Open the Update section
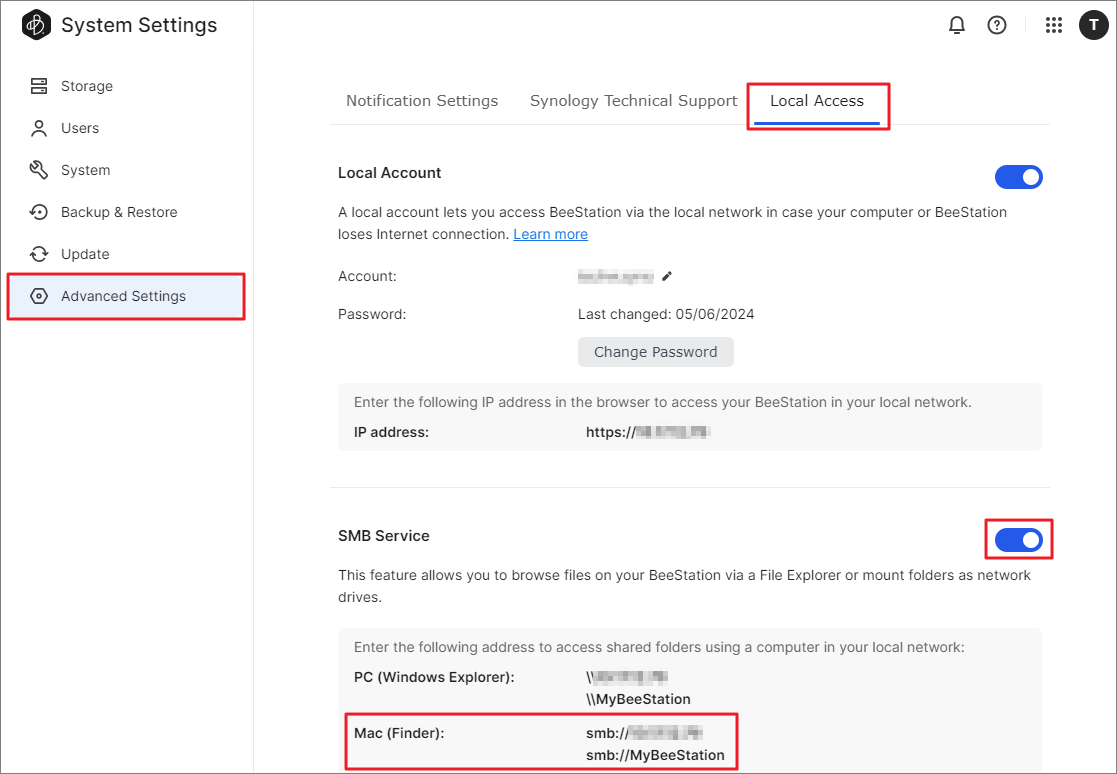Screen dimensions: 1117x774 tap(82, 254)
